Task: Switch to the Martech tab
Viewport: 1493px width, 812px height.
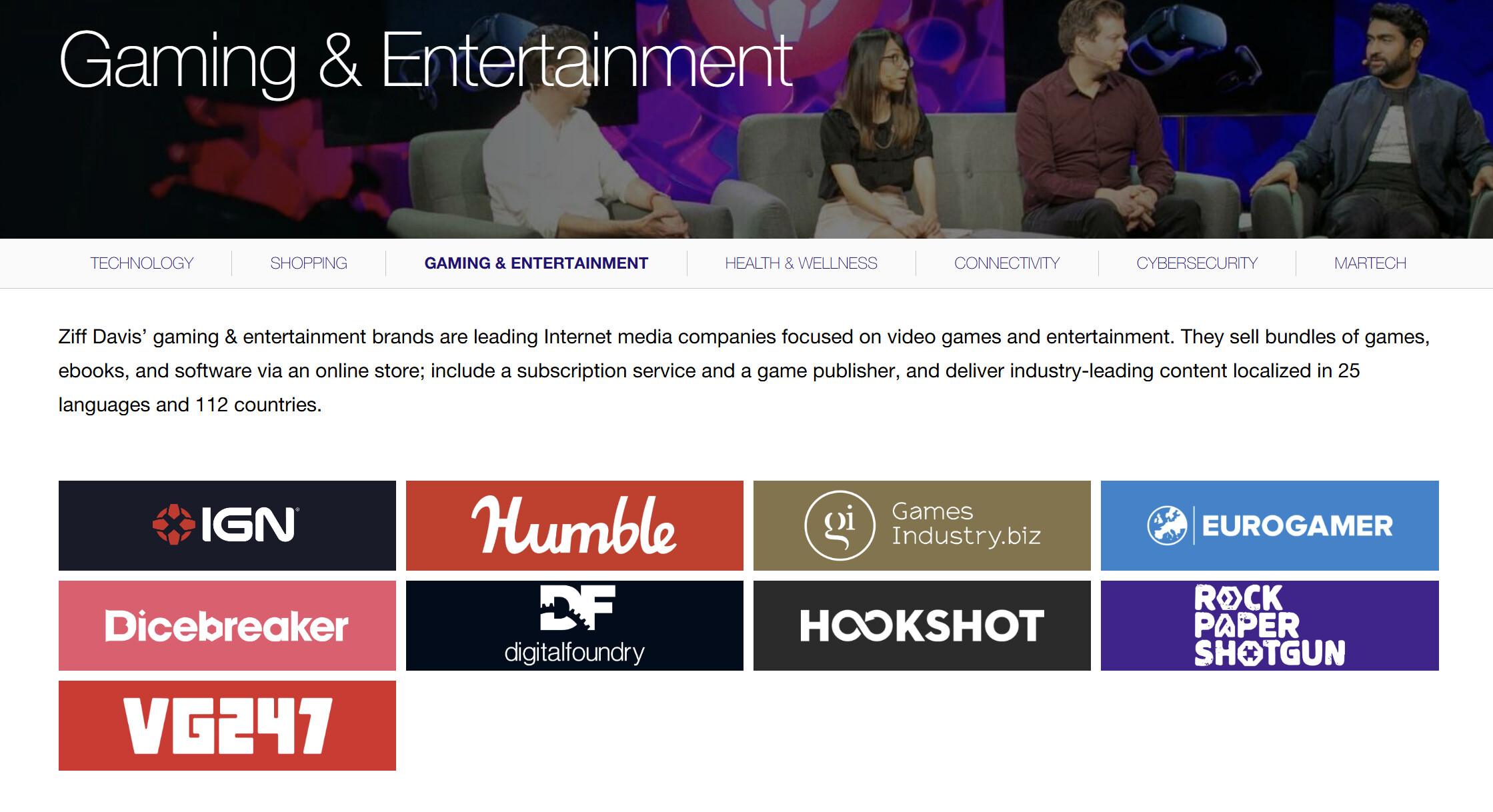Action: (1370, 263)
